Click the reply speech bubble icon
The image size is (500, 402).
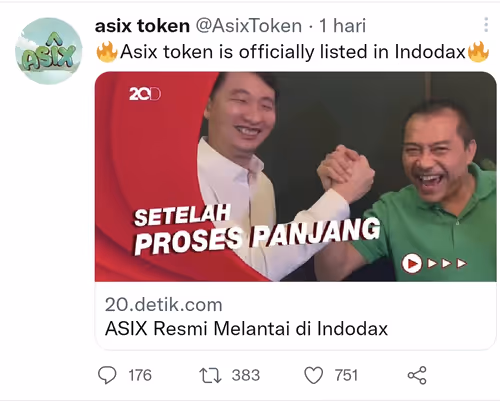click(x=107, y=375)
